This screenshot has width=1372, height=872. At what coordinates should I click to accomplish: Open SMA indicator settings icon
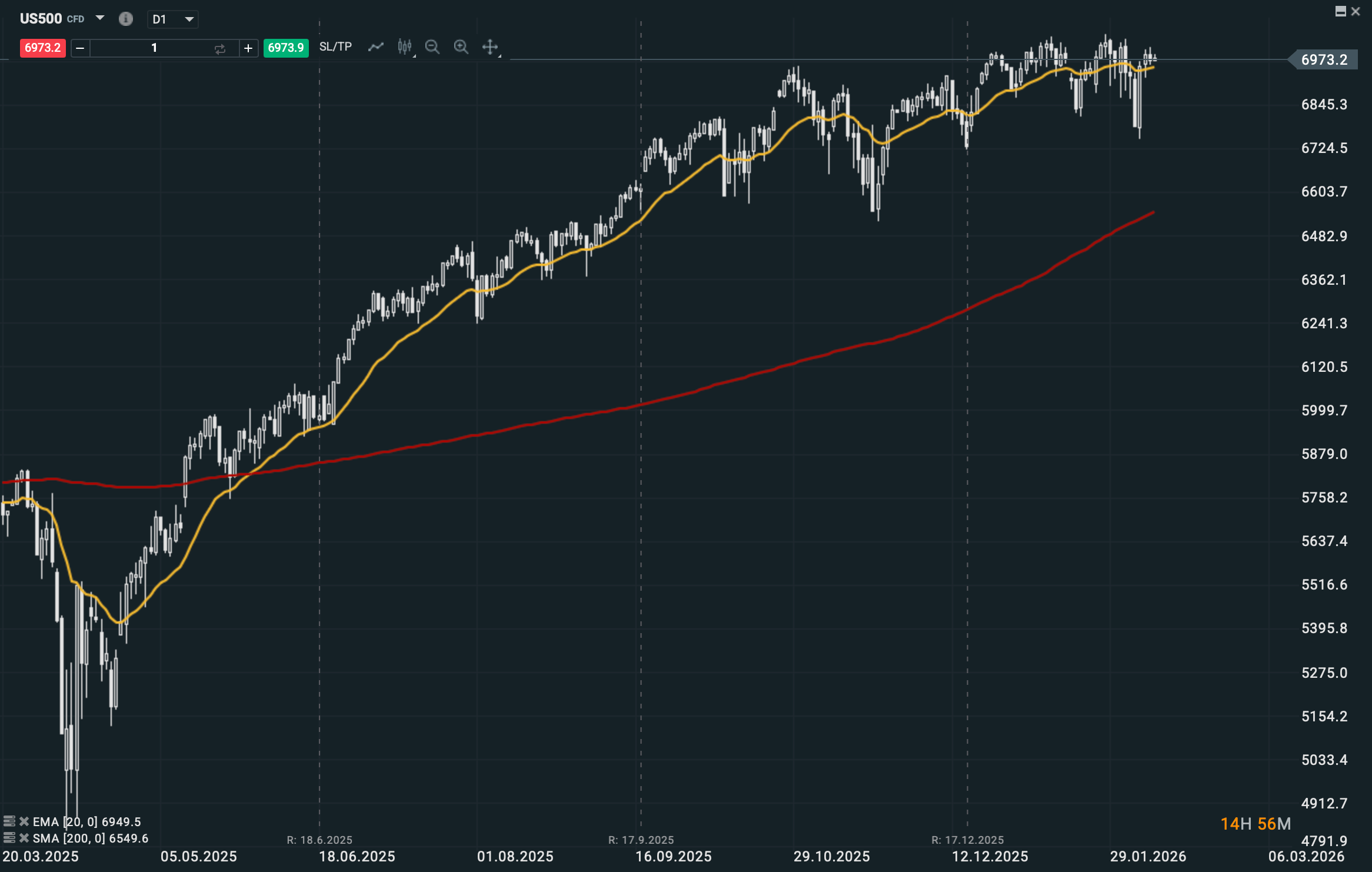[x=9, y=838]
